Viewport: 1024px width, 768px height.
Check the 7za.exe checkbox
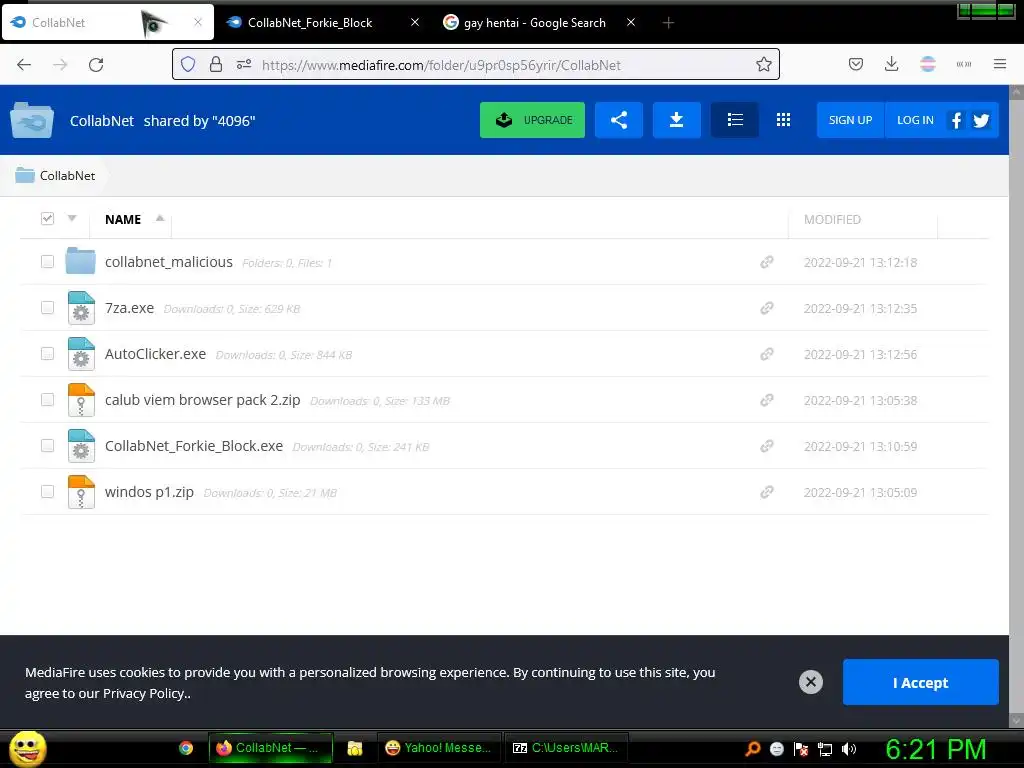click(x=47, y=308)
